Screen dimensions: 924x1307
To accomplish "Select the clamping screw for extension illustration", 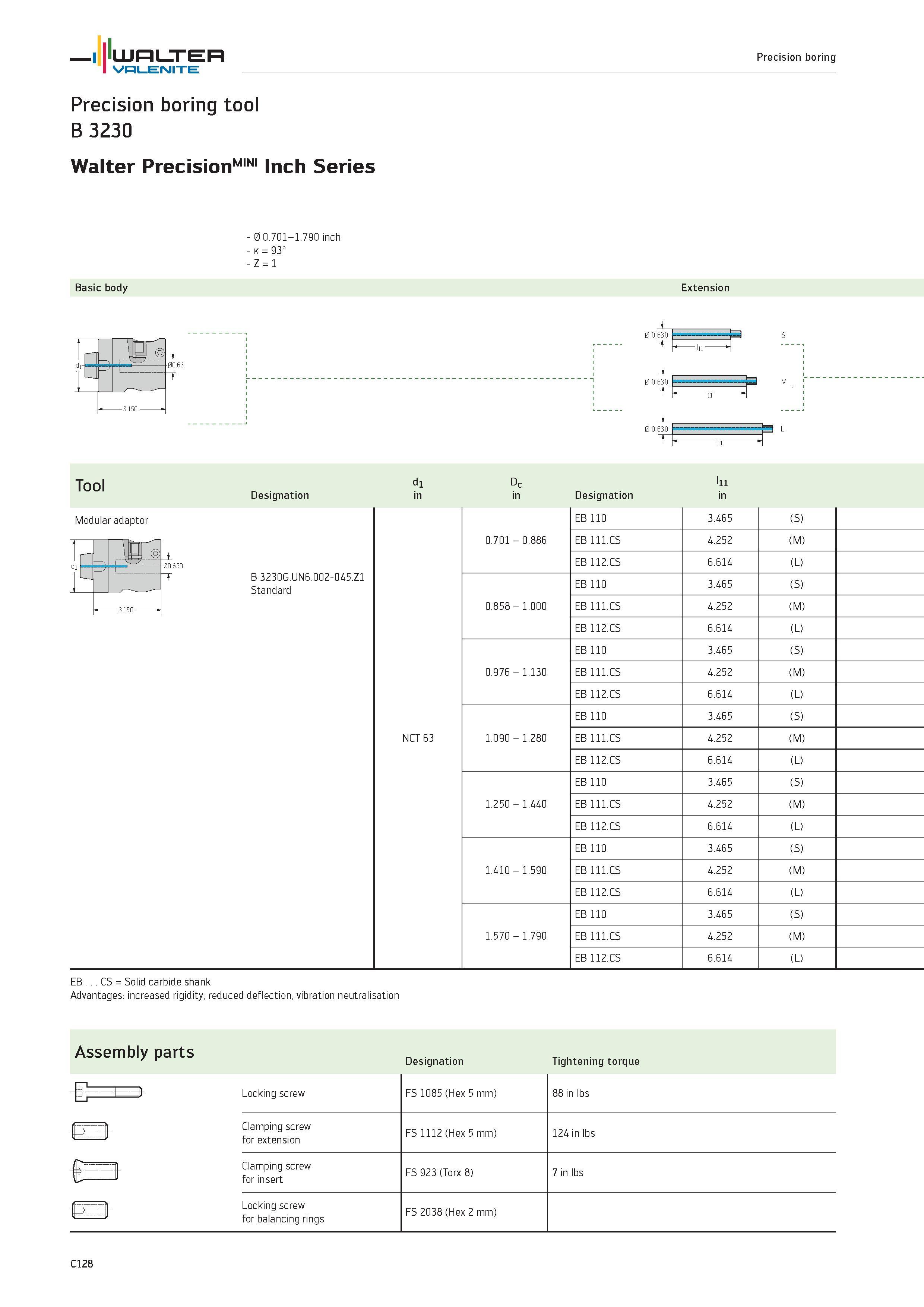I will pos(90,1131).
